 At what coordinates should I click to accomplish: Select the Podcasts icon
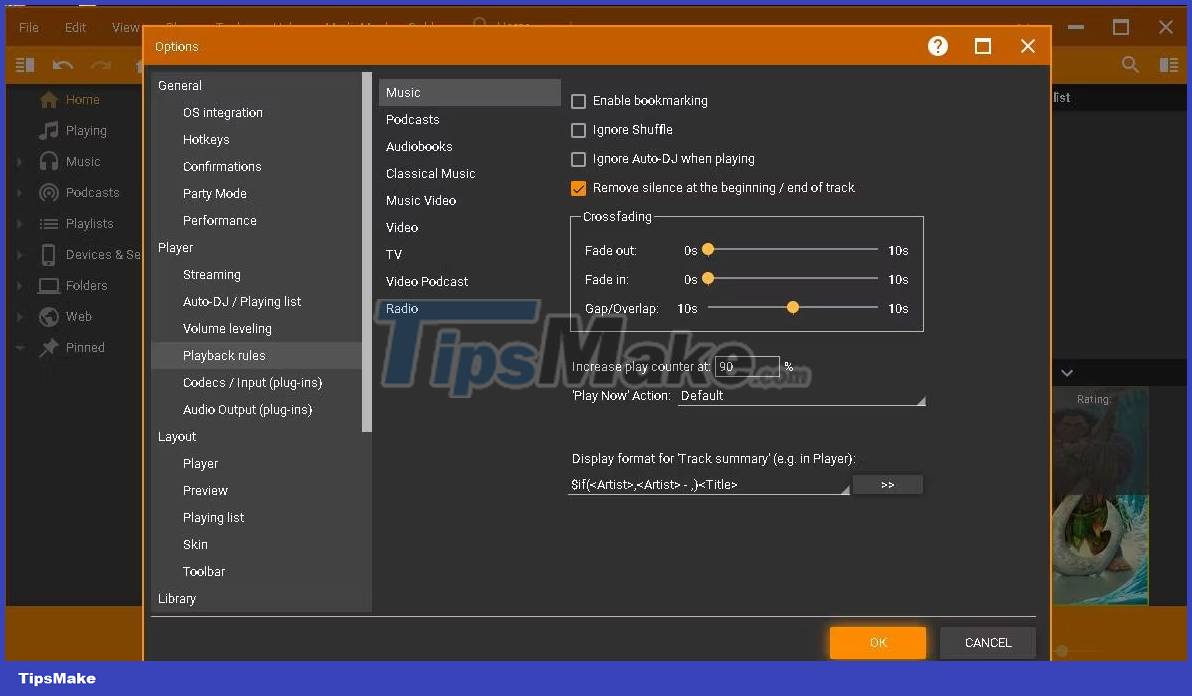pyautogui.click(x=48, y=192)
